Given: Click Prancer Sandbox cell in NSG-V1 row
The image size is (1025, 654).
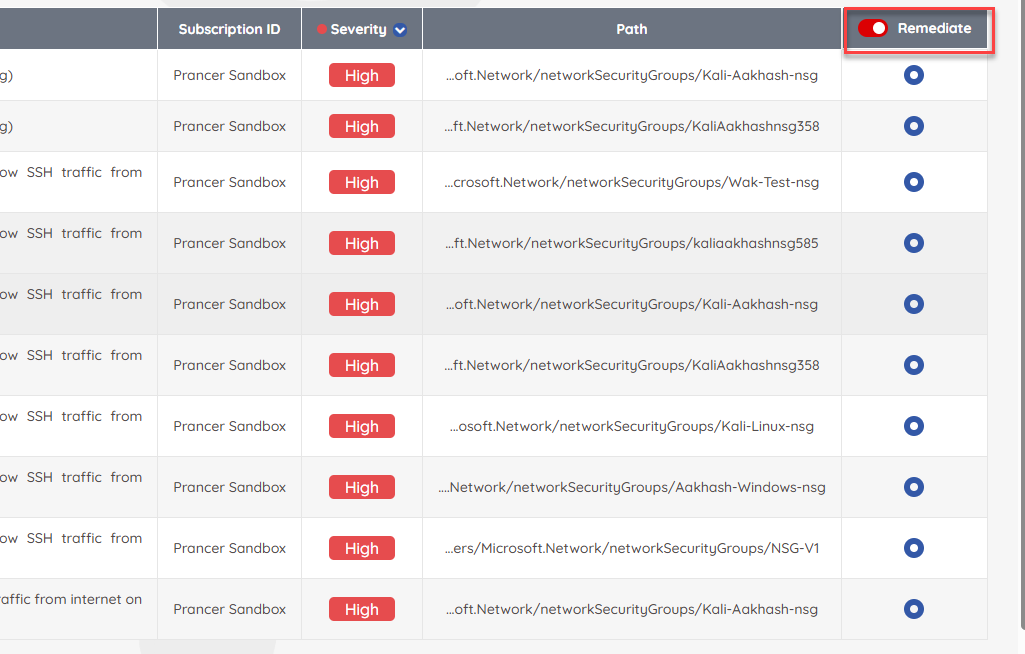Looking at the screenshot, I should [229, 548].
